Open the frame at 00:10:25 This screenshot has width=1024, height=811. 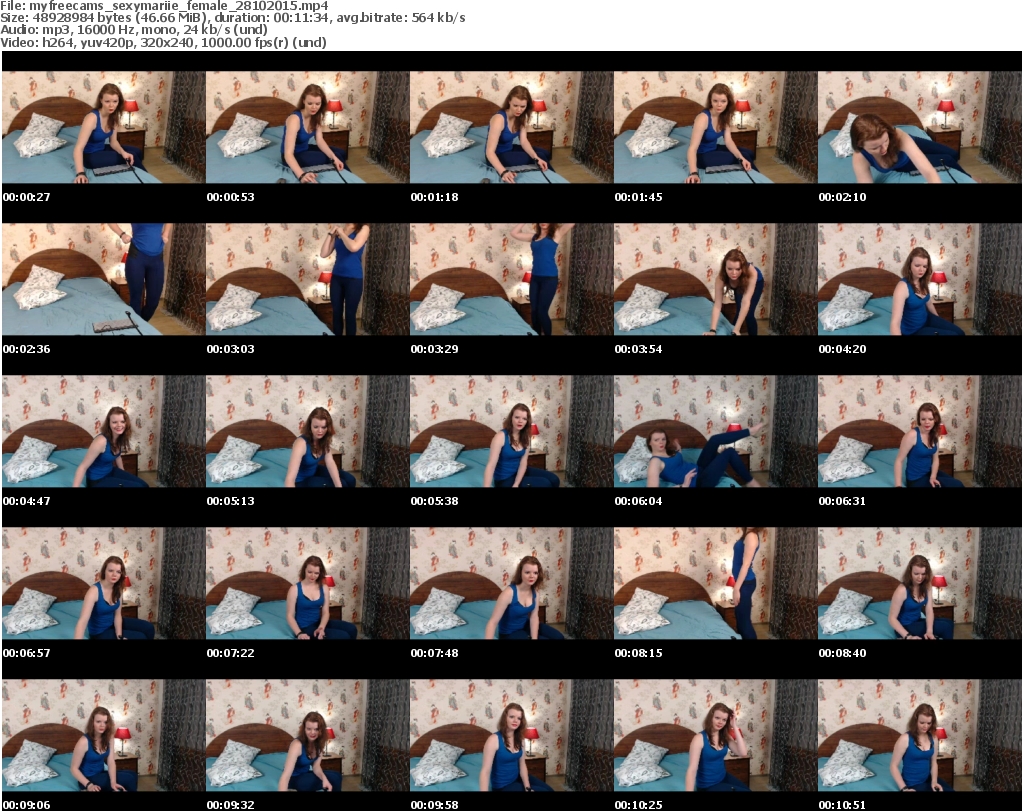(x=715, y=736)
